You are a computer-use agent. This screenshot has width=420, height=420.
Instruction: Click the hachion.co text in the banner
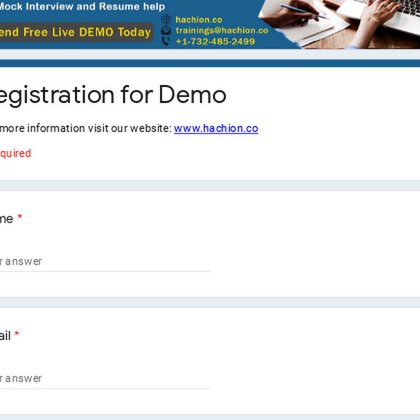point(199,20)
